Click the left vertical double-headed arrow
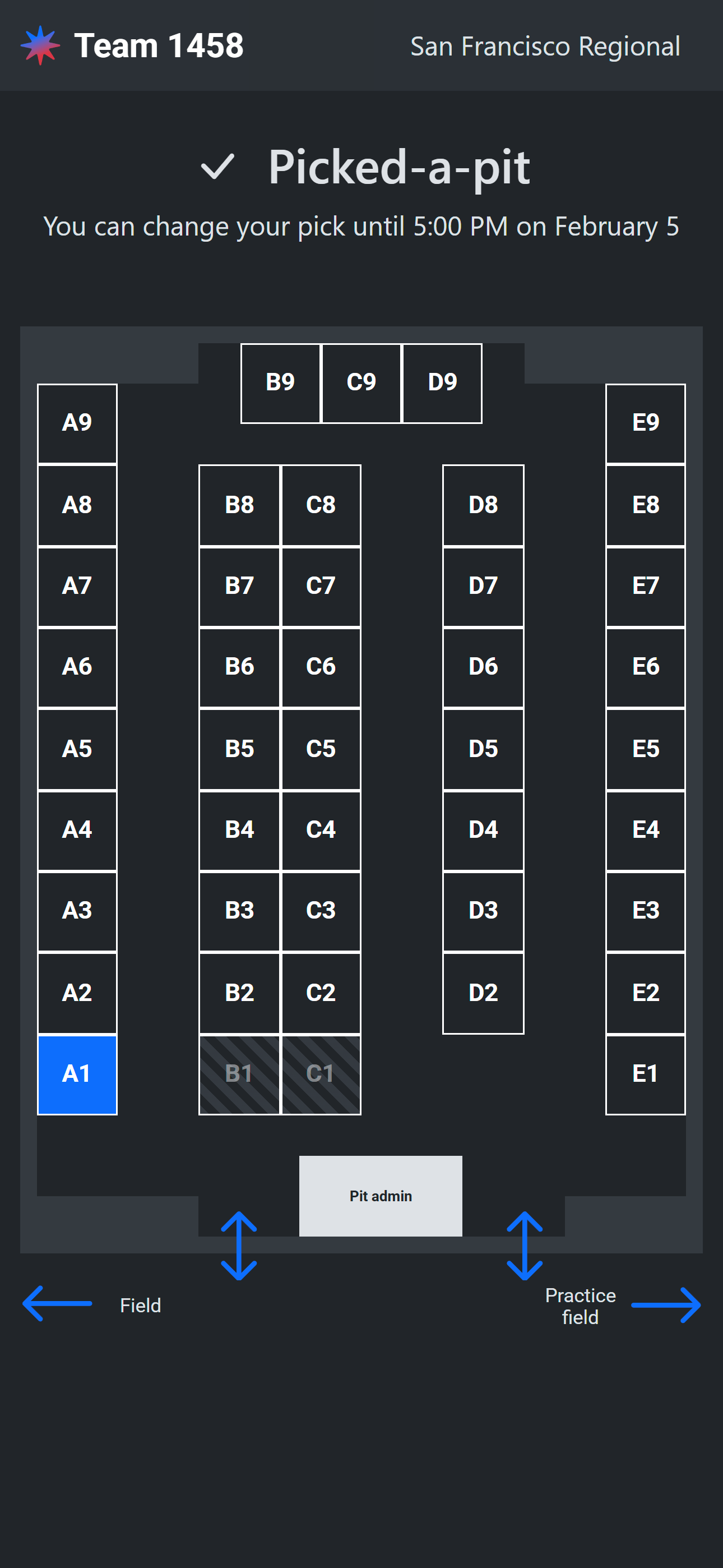 click(x=239, y=1245)
